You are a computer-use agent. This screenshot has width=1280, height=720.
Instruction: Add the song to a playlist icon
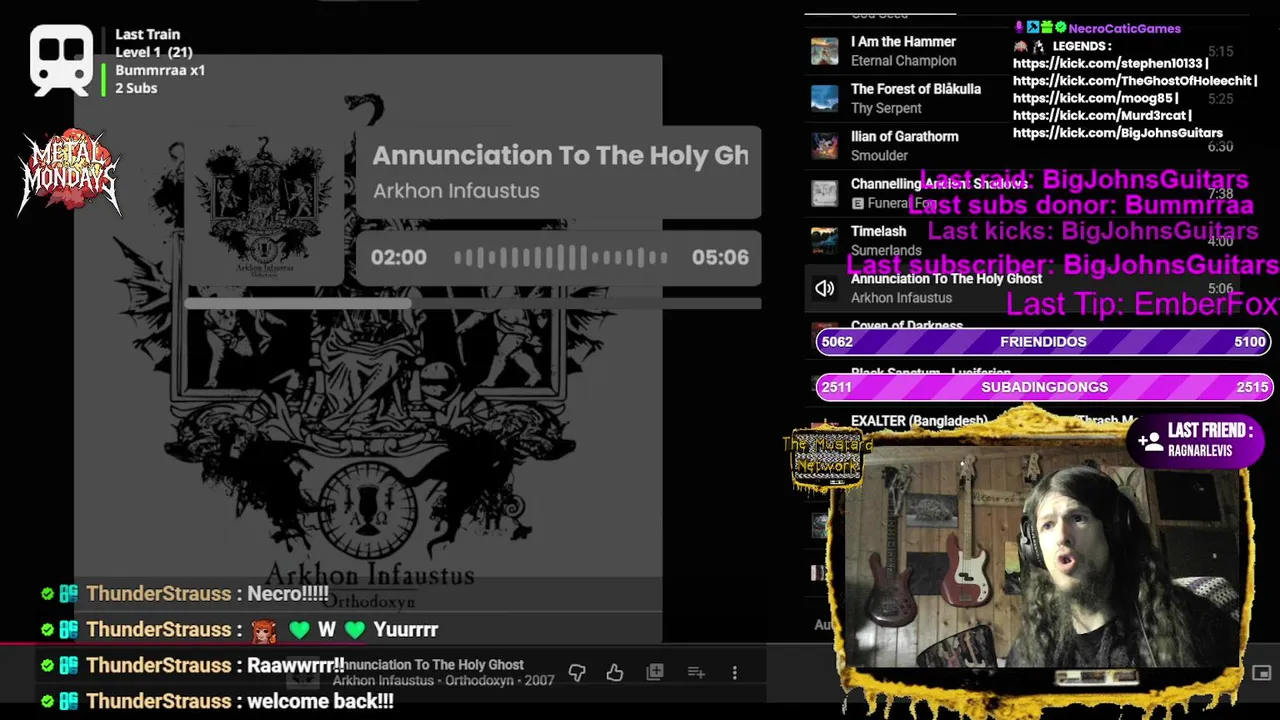pyautogui.click(x=696, y=673)
